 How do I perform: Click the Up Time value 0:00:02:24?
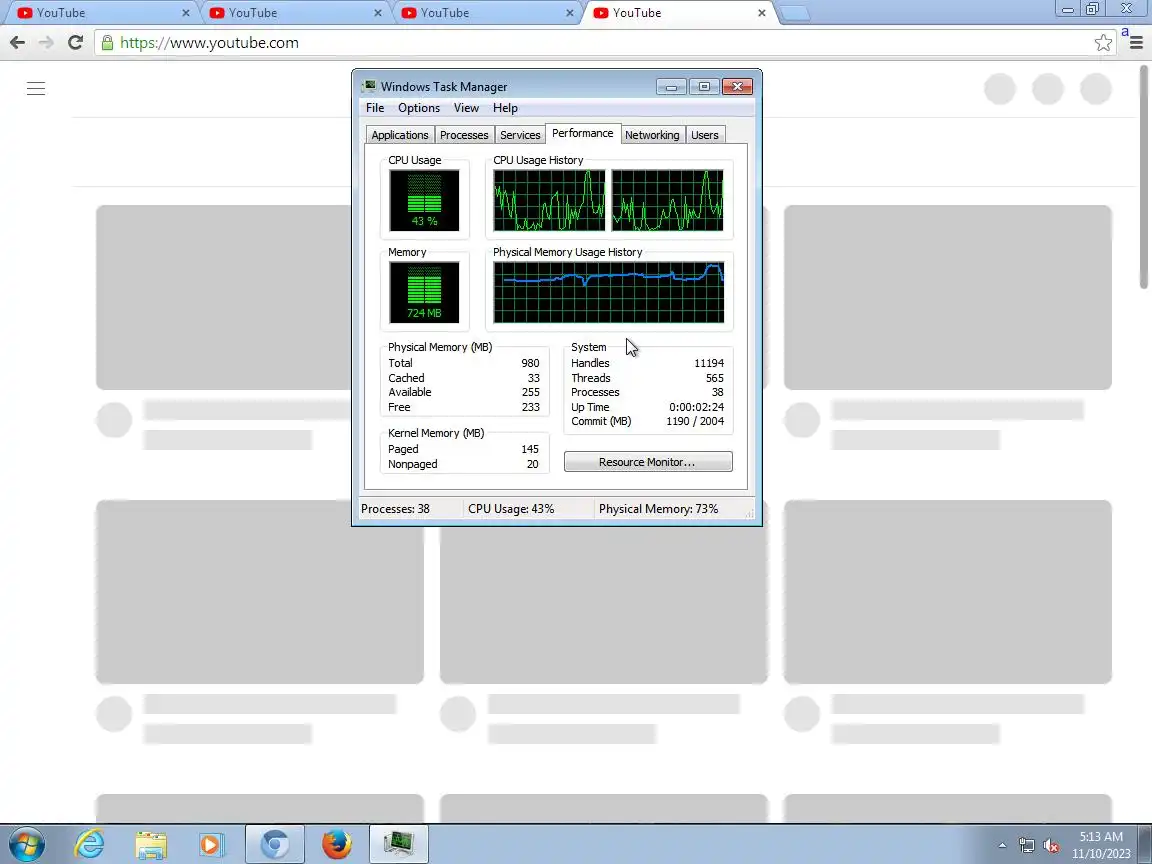tap(696, 407)
